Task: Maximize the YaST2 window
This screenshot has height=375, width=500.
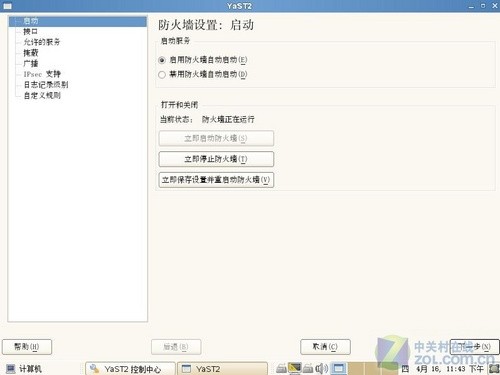Action: (483, 6)
